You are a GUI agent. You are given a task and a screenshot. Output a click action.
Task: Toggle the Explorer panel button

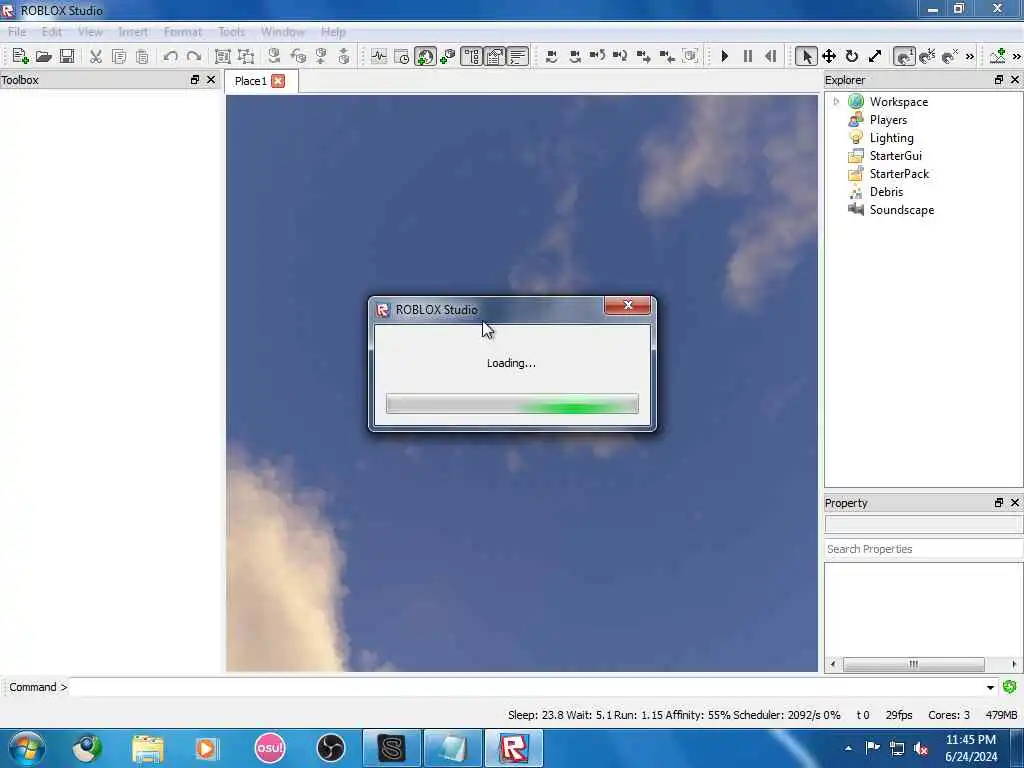tap(472, 56)
